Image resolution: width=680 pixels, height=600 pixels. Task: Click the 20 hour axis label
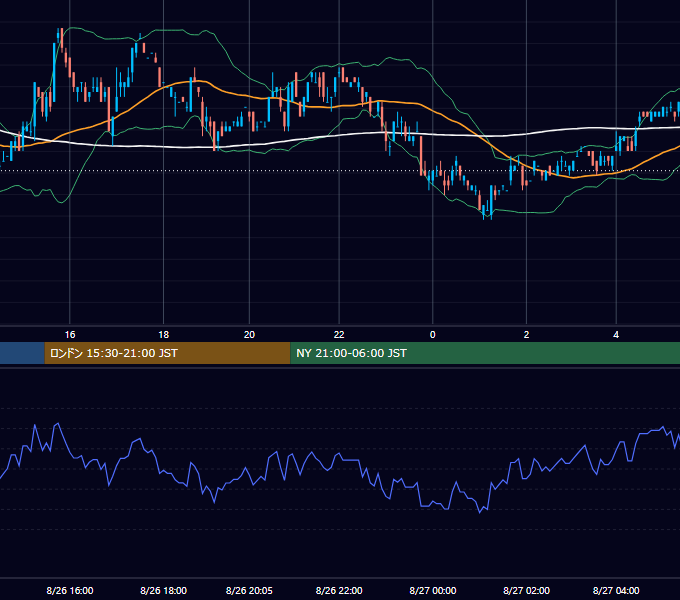pyautogui.click(x=249, y=335)
